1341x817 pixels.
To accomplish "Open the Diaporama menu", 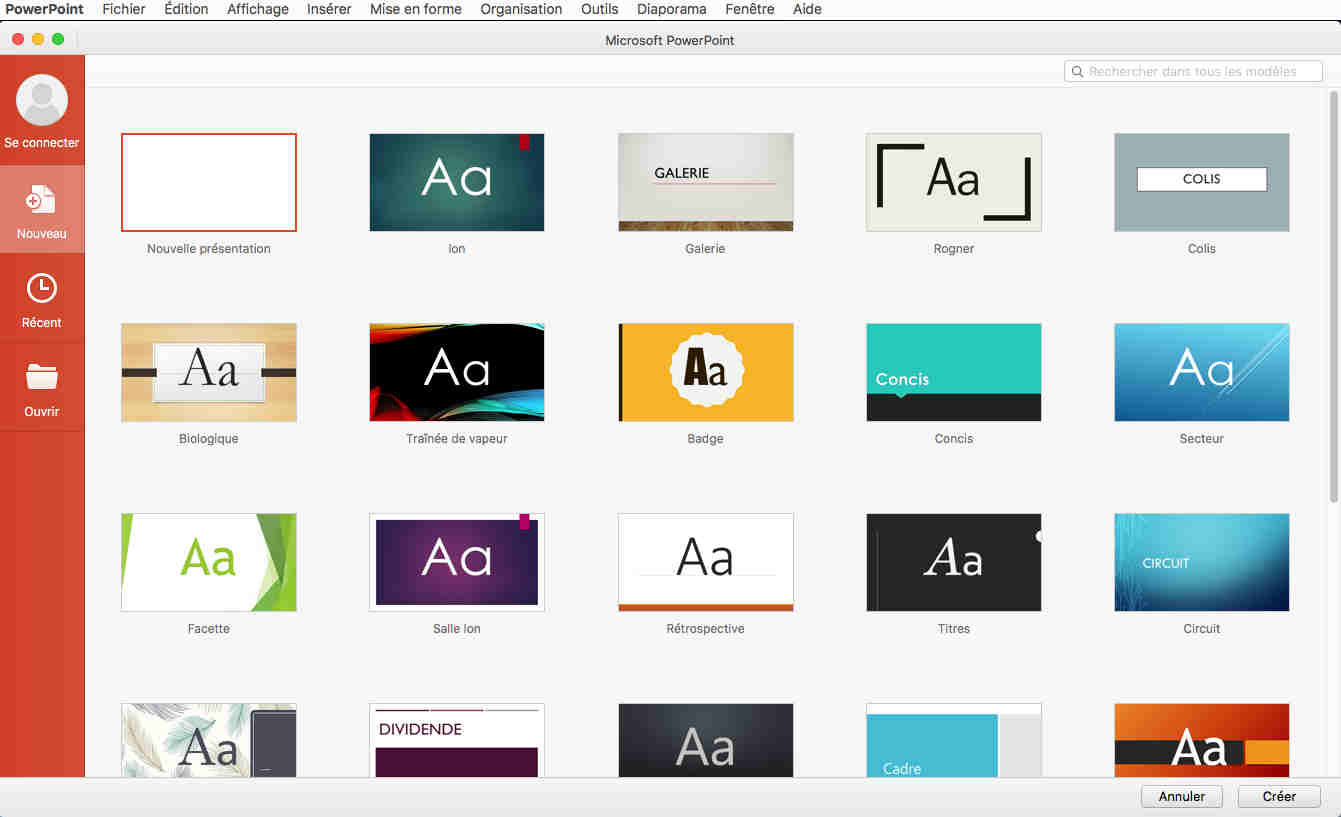I will point(671,9).
